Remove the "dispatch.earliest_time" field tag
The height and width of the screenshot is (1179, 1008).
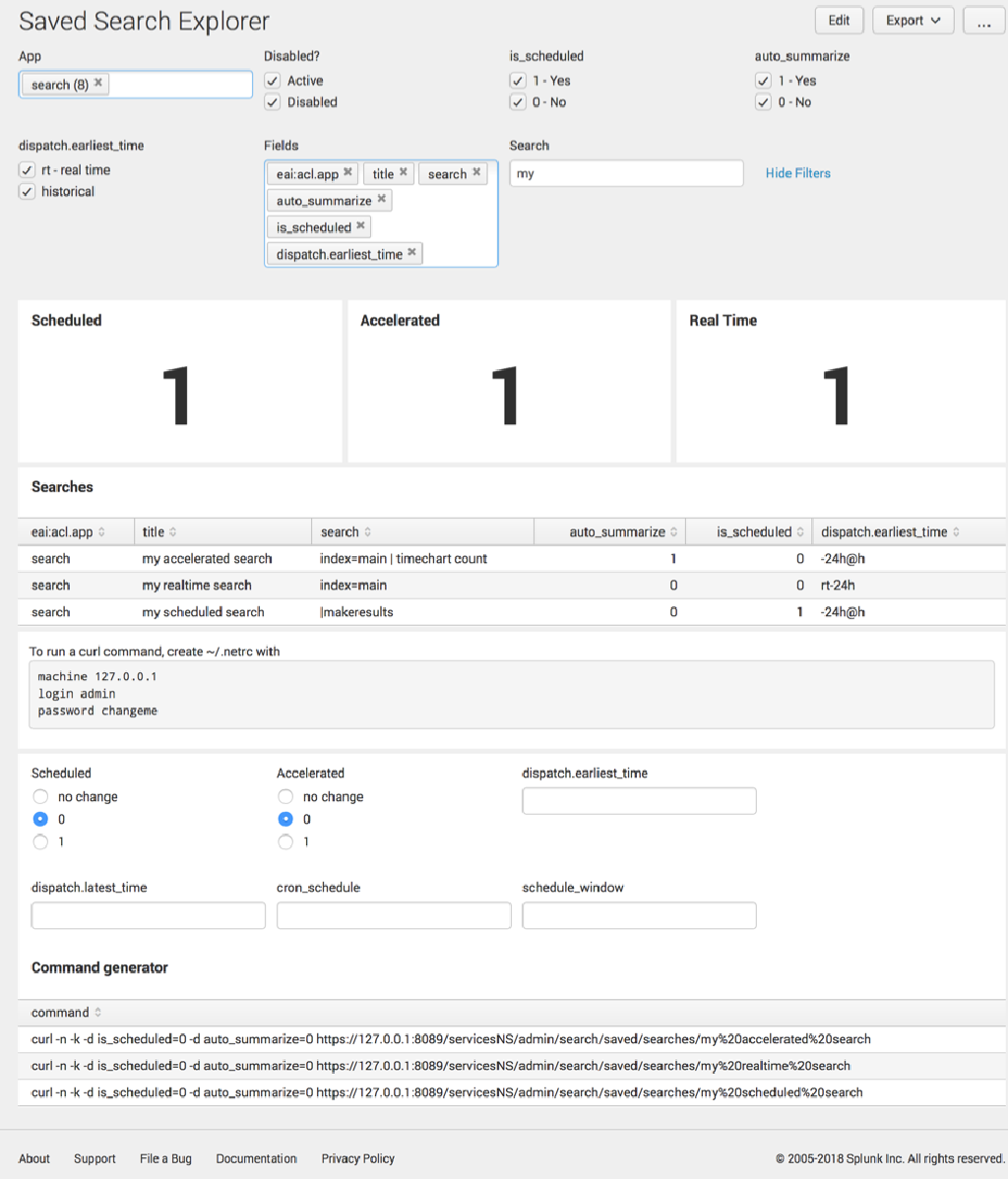pos(412,253)
